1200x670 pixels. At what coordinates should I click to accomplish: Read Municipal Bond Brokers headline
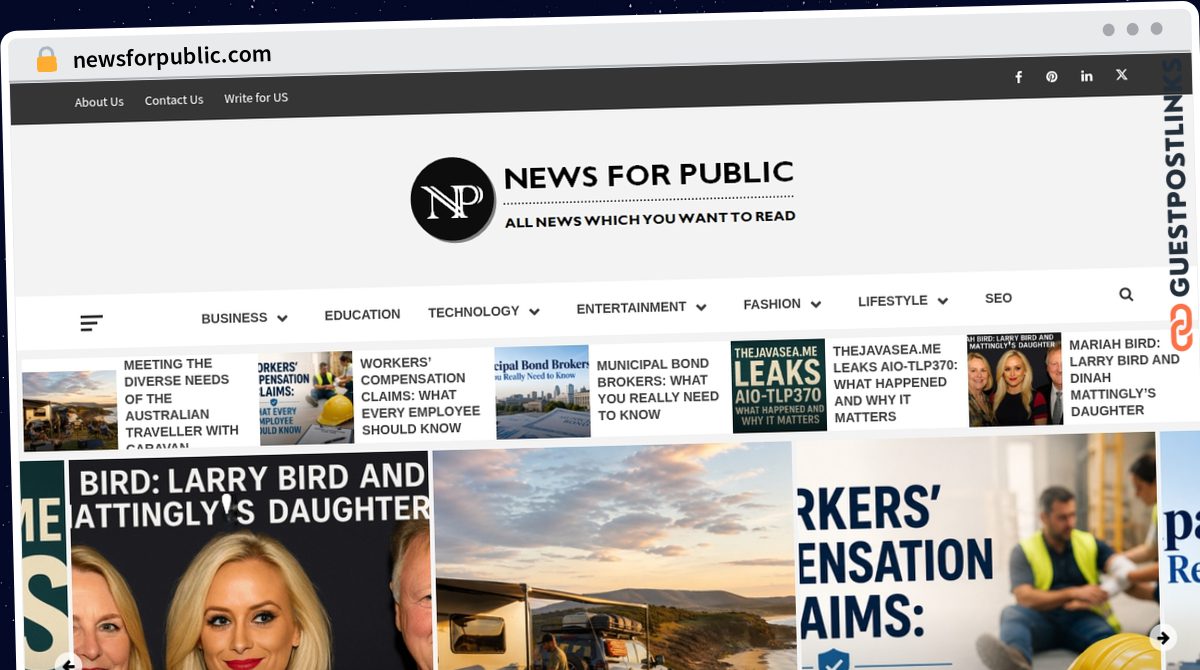[658, 389]
